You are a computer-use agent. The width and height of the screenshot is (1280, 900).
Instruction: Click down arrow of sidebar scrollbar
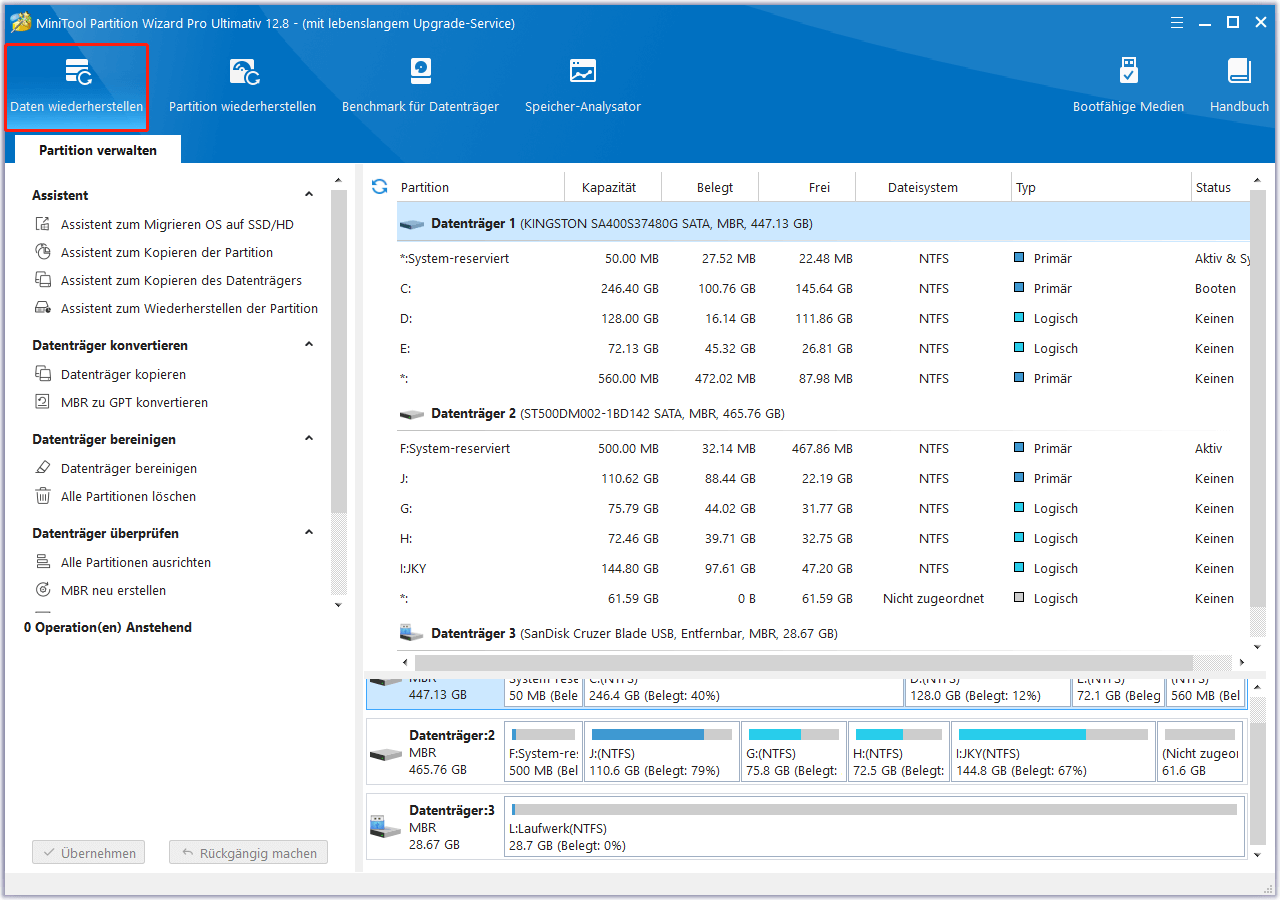tap(338, 605)
